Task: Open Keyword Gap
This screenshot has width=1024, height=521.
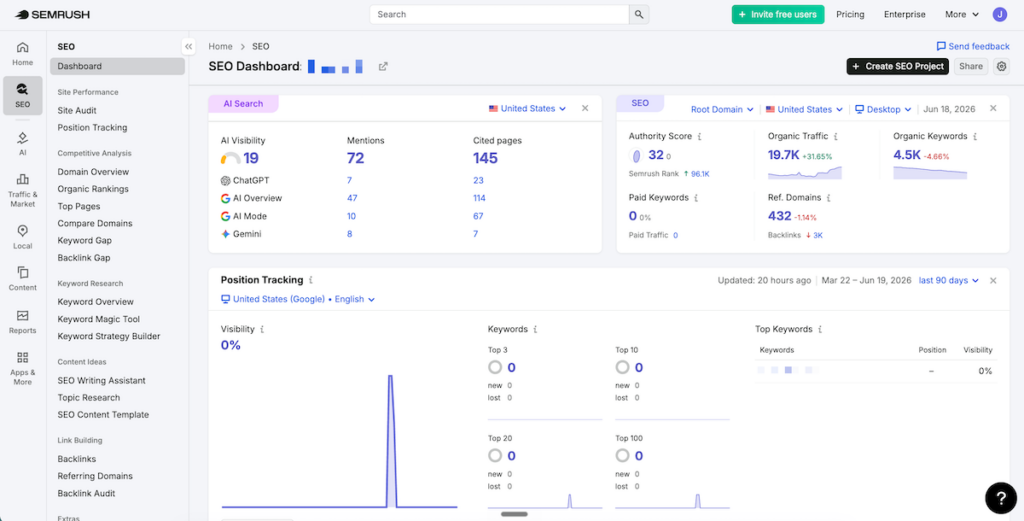Action: pos(84,240)
